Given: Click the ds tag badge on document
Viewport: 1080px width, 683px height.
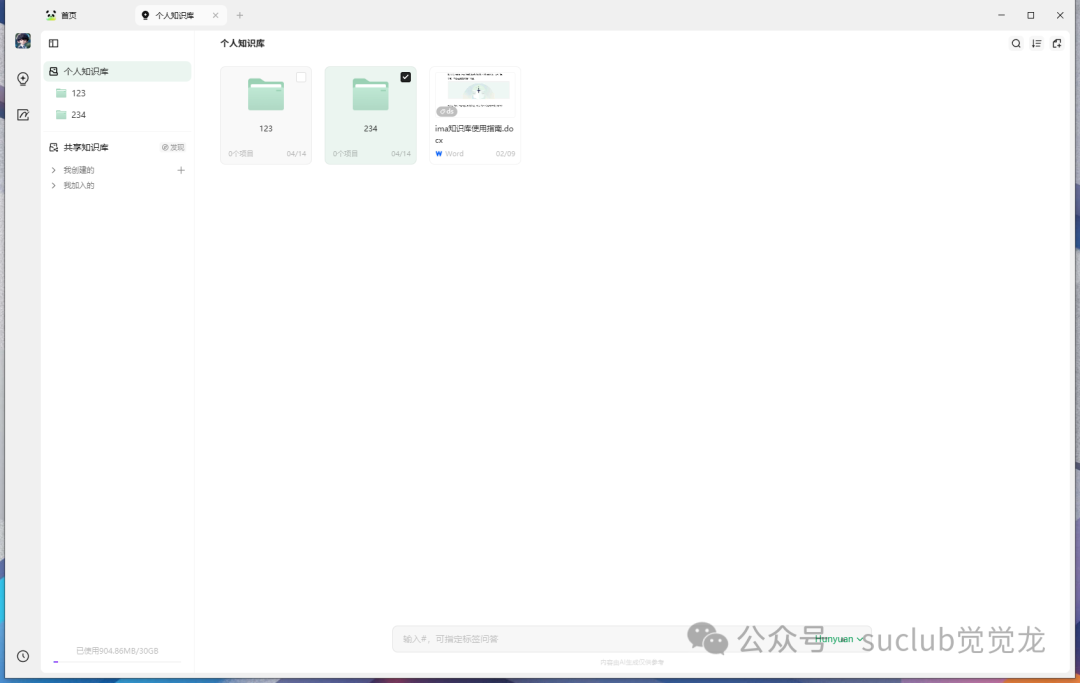Looking at the screenshot, I should point(446,111).
